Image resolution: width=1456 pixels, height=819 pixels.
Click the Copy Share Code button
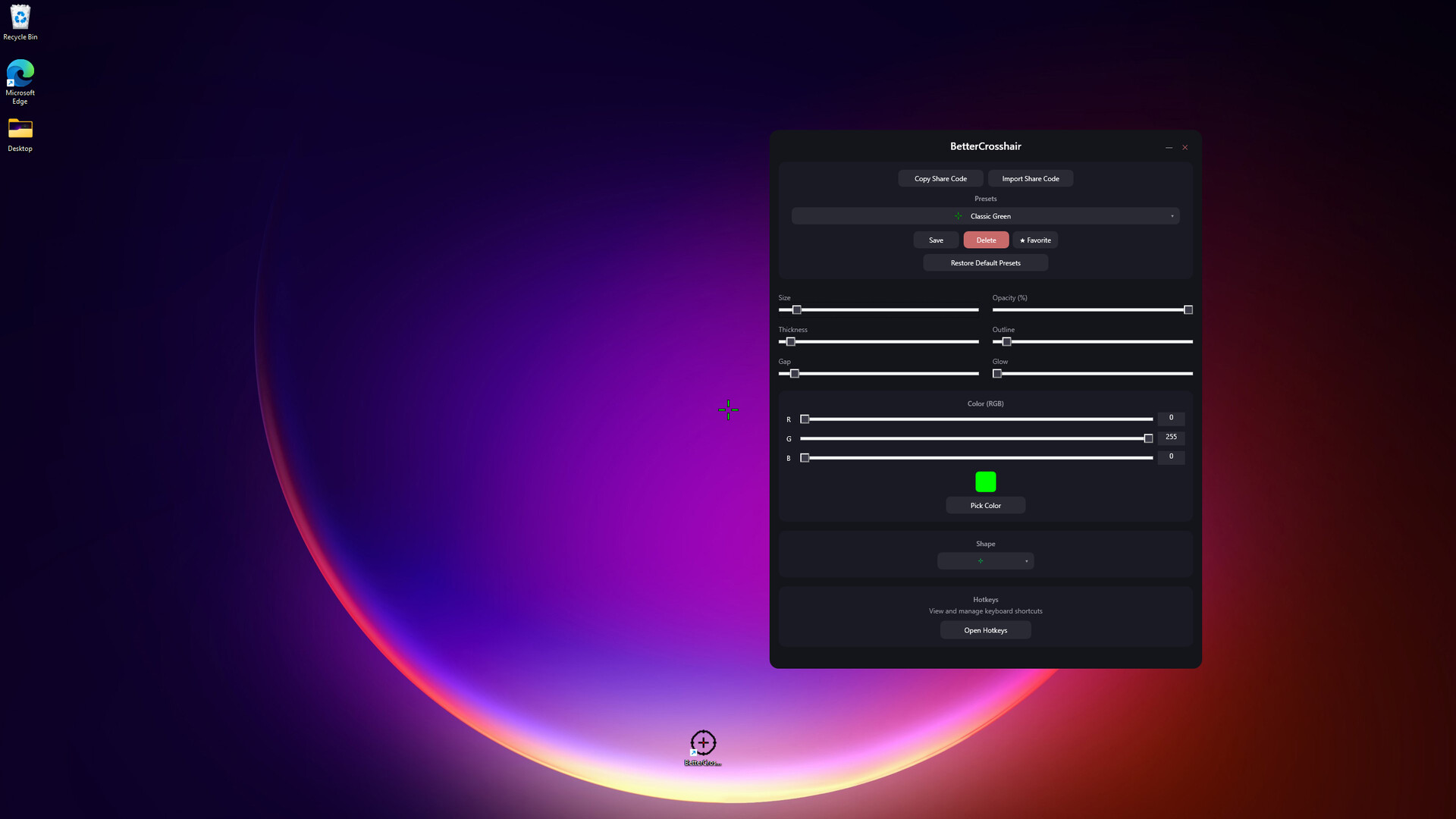pyautogui.click(x=940, y=179)
